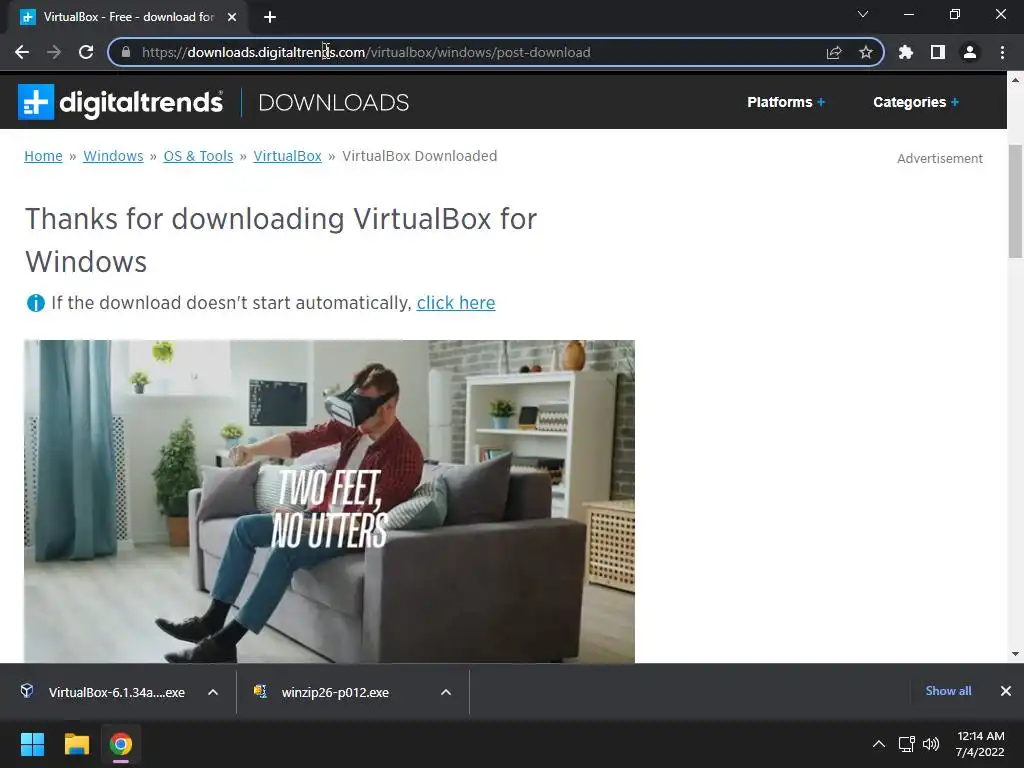The image size is (1024, 768).
Task: Expand the Categories menu
Action: [916, 102]
